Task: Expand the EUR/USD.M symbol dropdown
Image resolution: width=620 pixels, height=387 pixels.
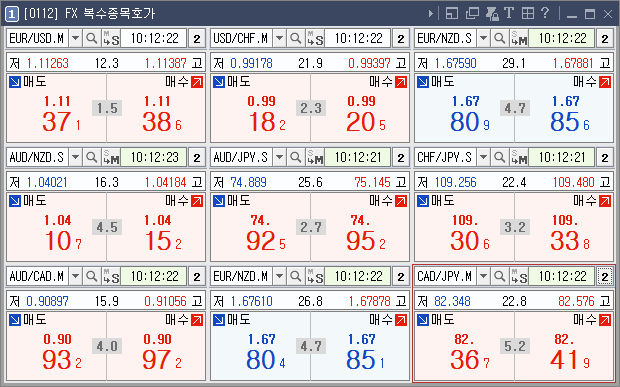Action: (76, 38)
